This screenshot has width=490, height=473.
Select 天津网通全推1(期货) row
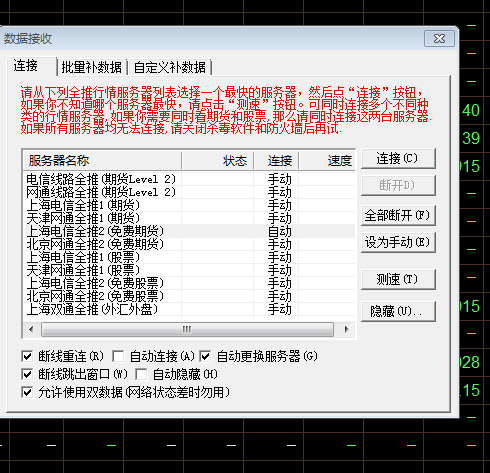point(189,218)
